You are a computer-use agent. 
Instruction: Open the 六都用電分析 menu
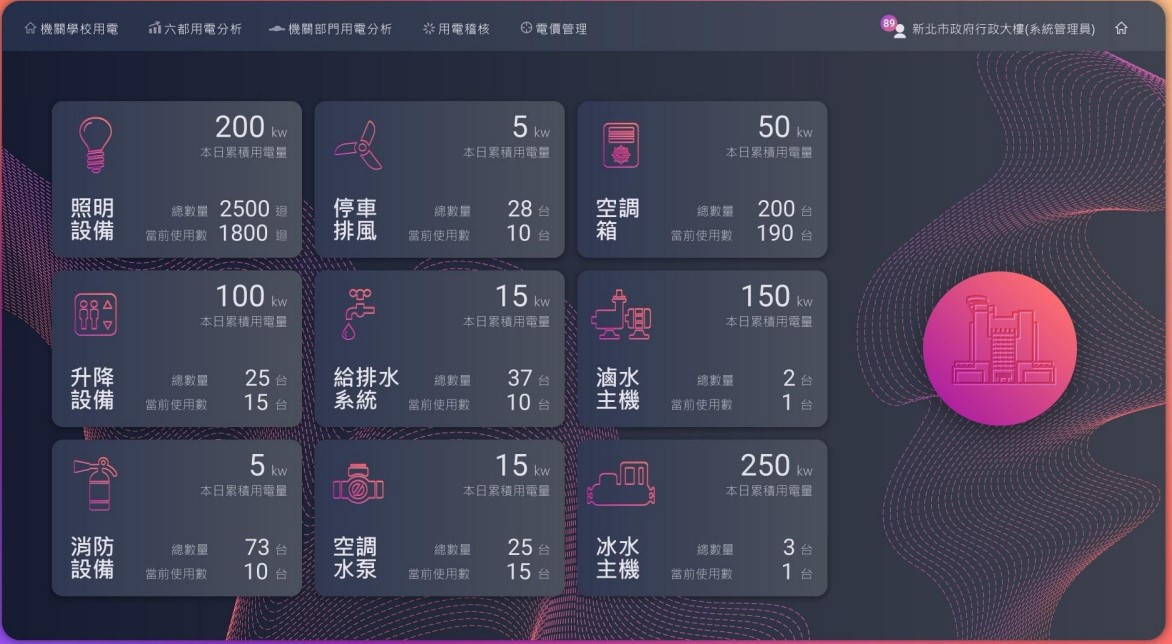click(194, 29)
